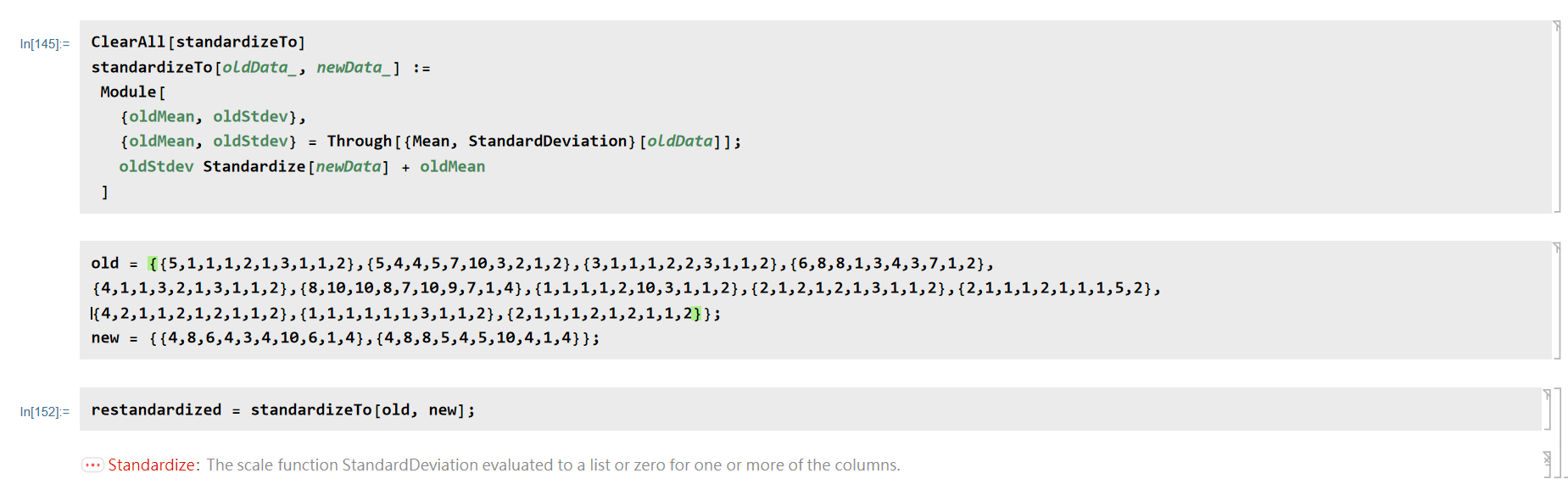
Task: Click the error message text
Action: point(553,465)
